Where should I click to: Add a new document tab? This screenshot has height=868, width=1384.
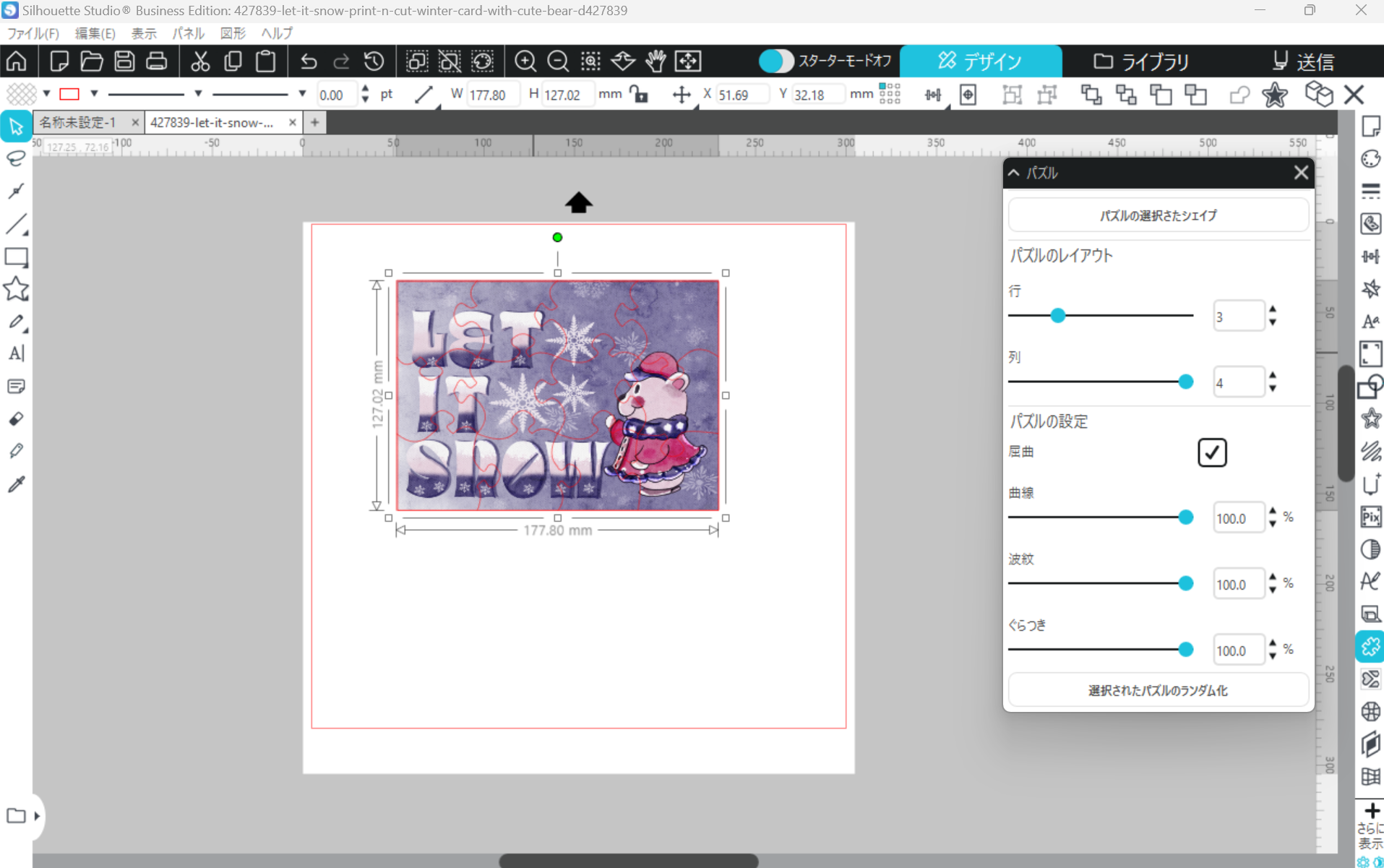[x=314, y=122]
